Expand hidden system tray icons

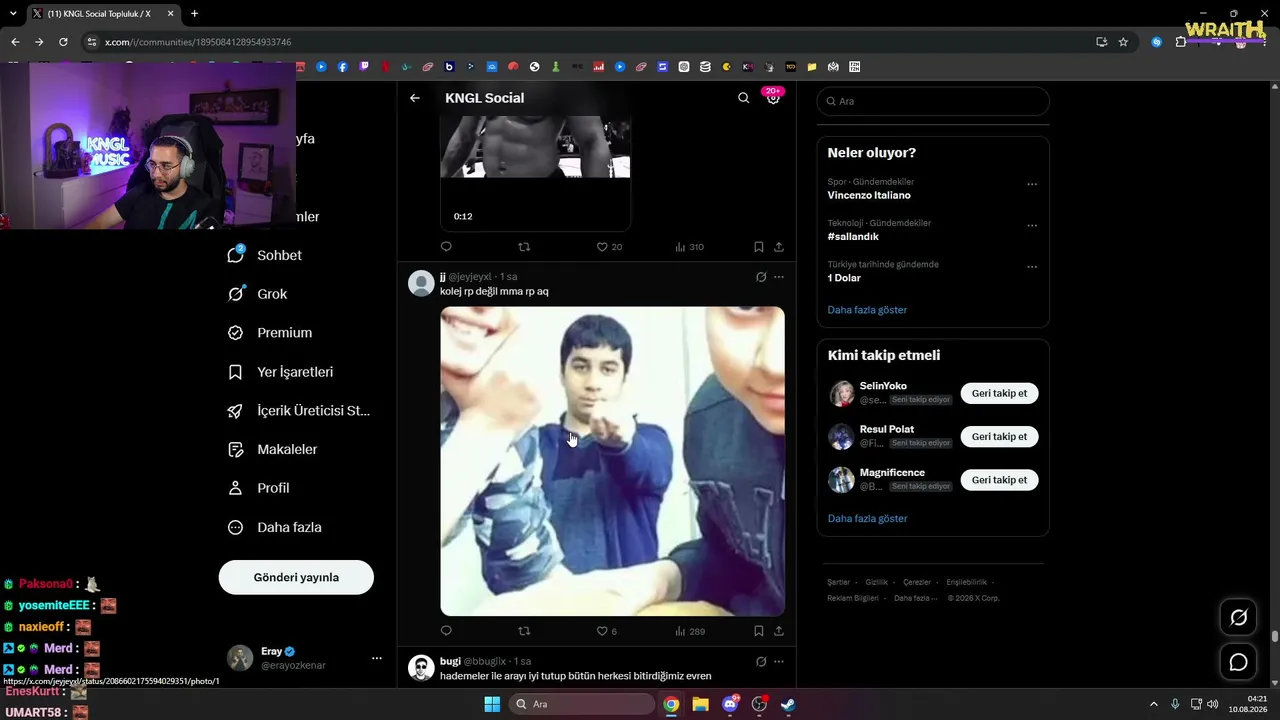(x=1155, y=704)
